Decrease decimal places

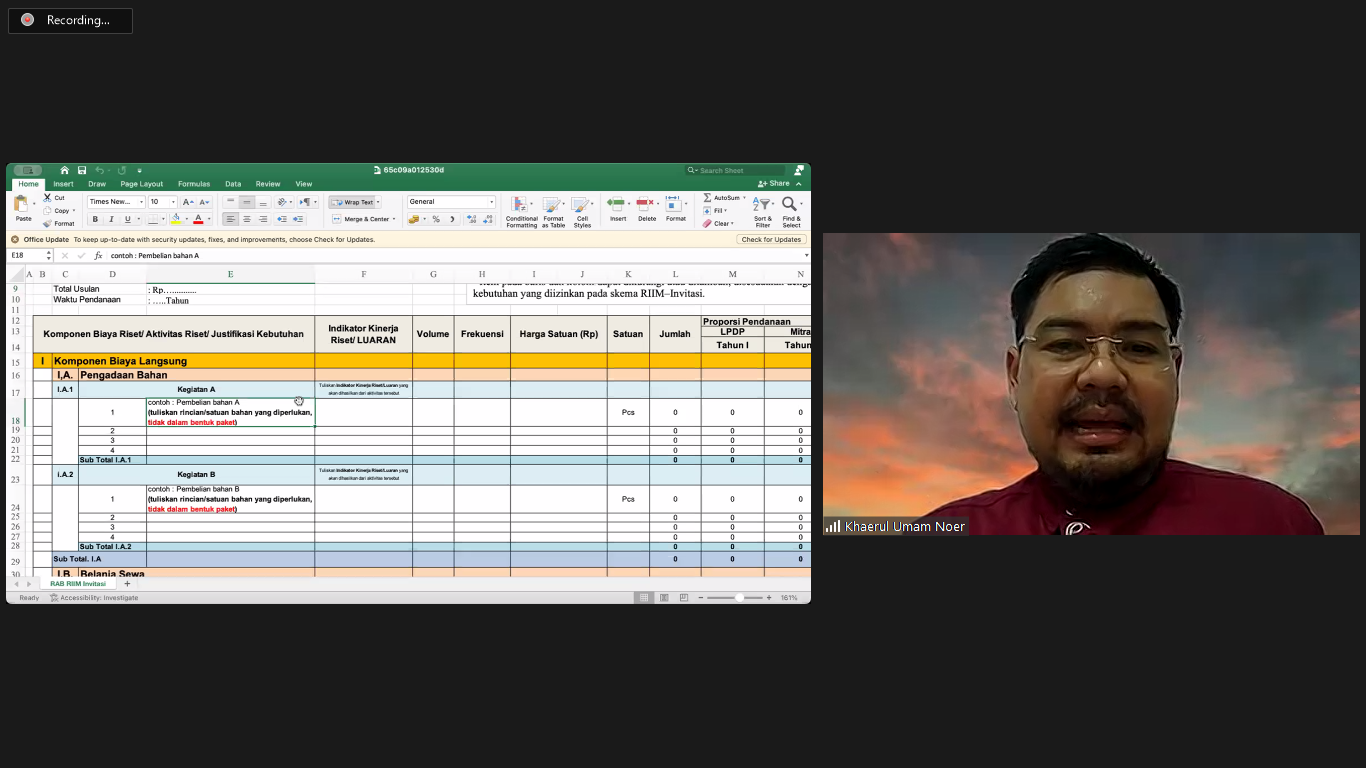486,219
